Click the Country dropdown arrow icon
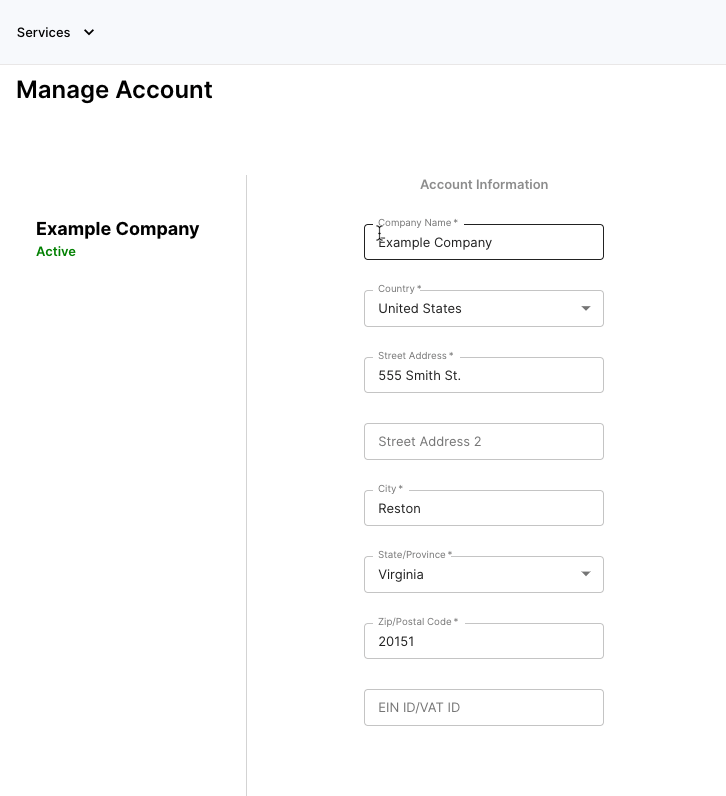 point(585,309)
